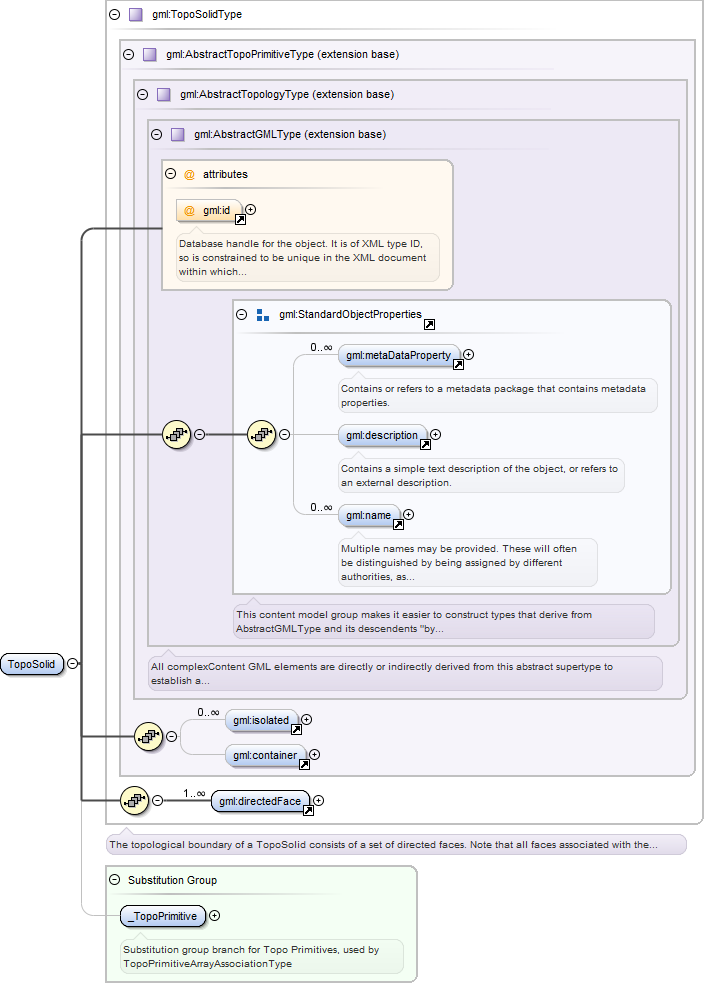Select the gml:id attribute node
Viewport: 705px width, 984px height.
click(210, 211)
